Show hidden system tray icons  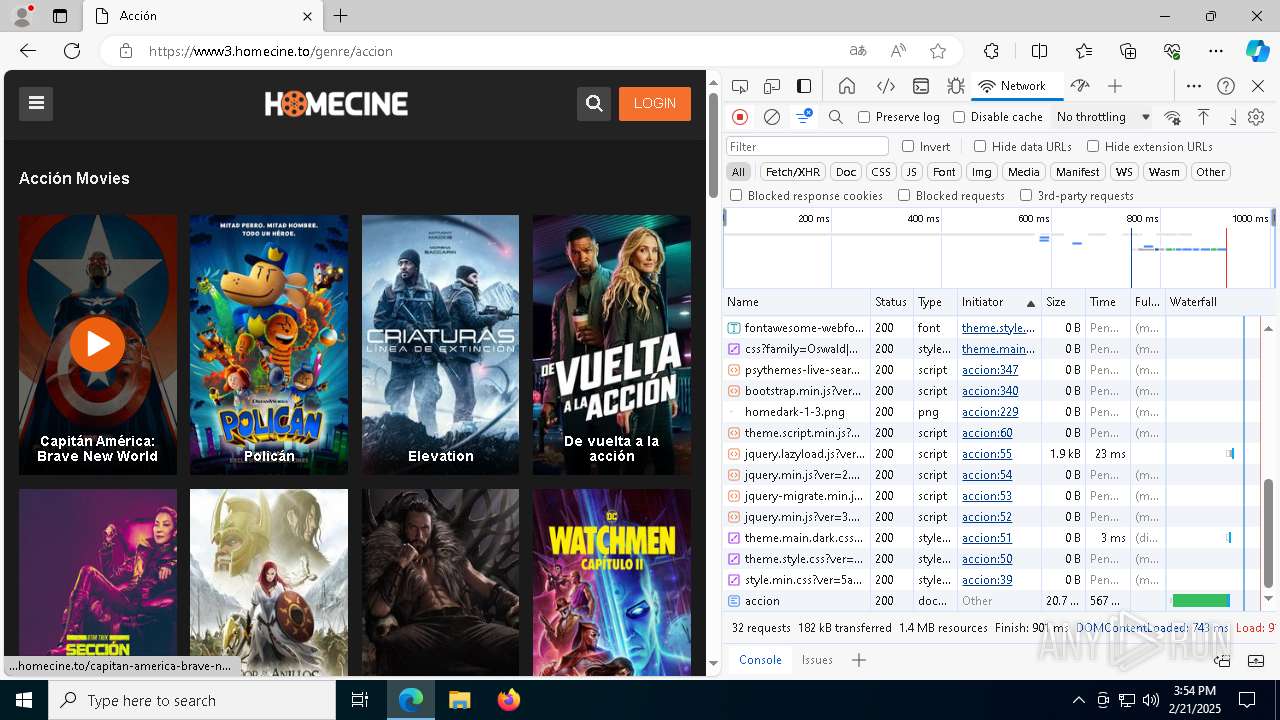click(x=1078, y=700)
